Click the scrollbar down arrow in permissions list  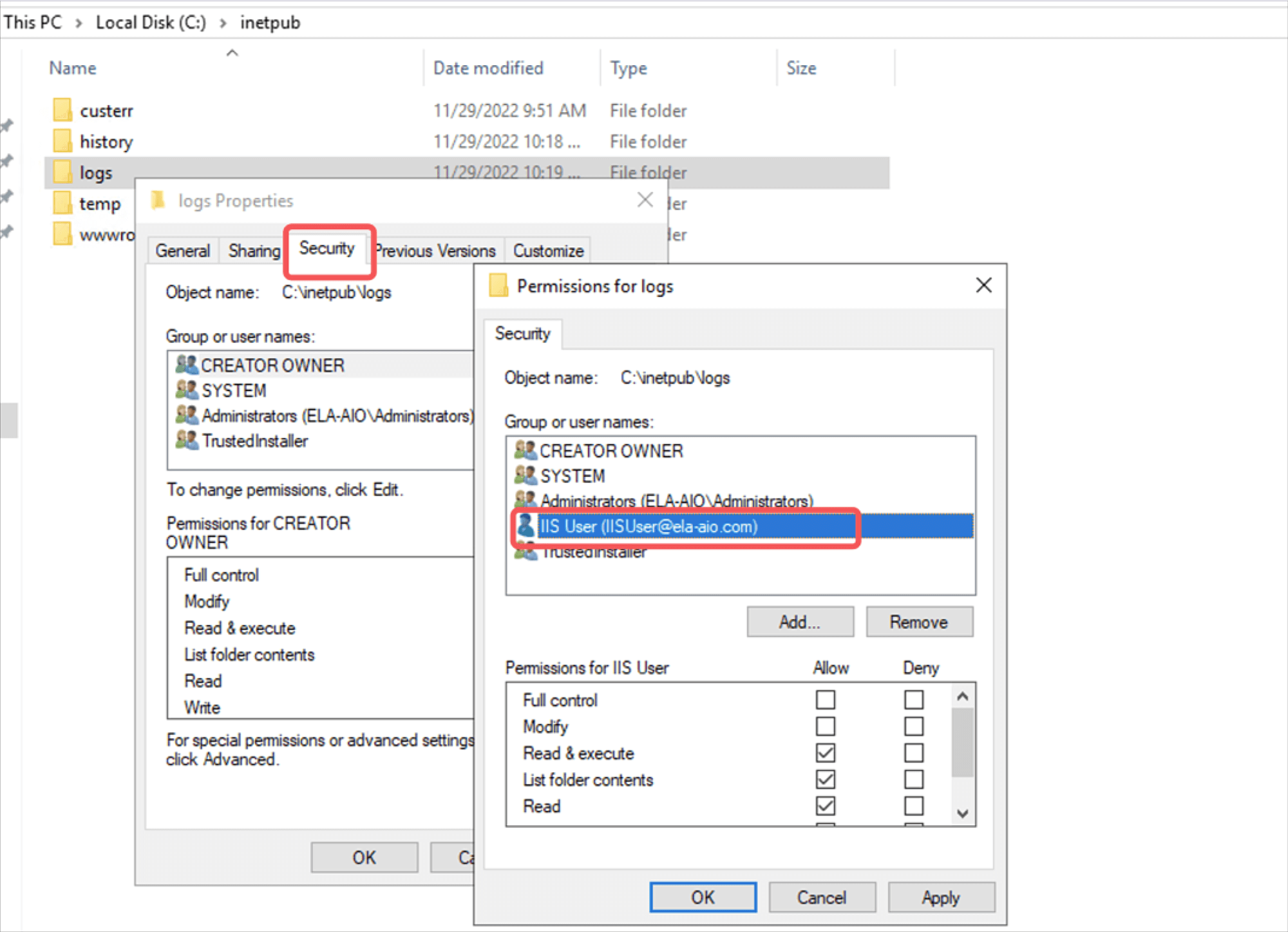pos(962,814)
